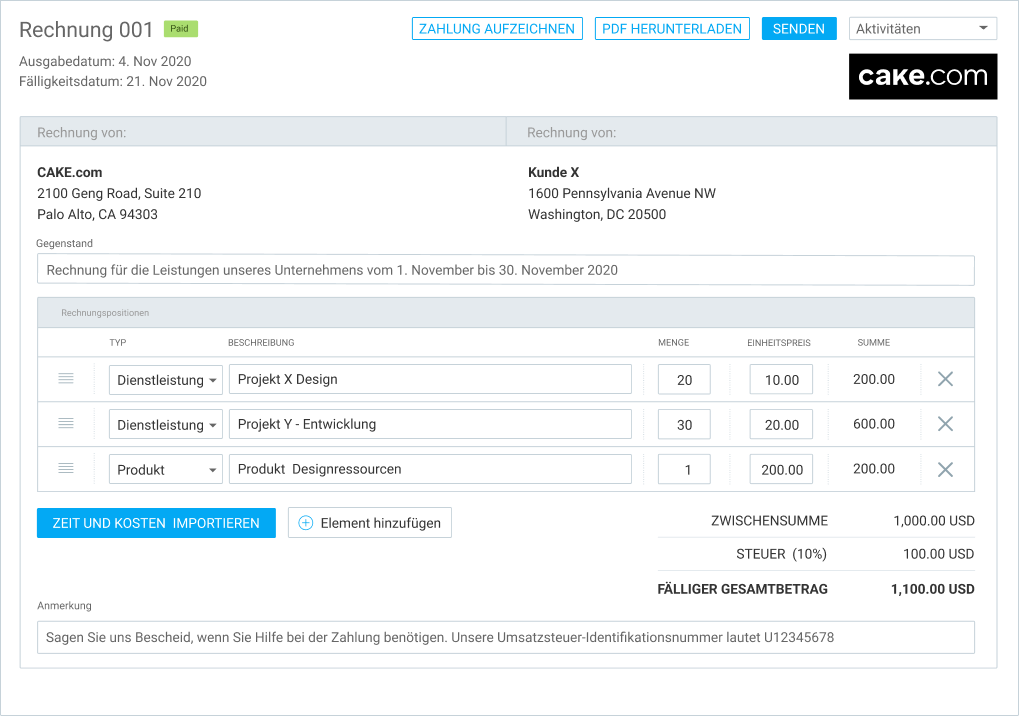
Task: Edit the Projekt X Design description field
Action: [430, 379]
